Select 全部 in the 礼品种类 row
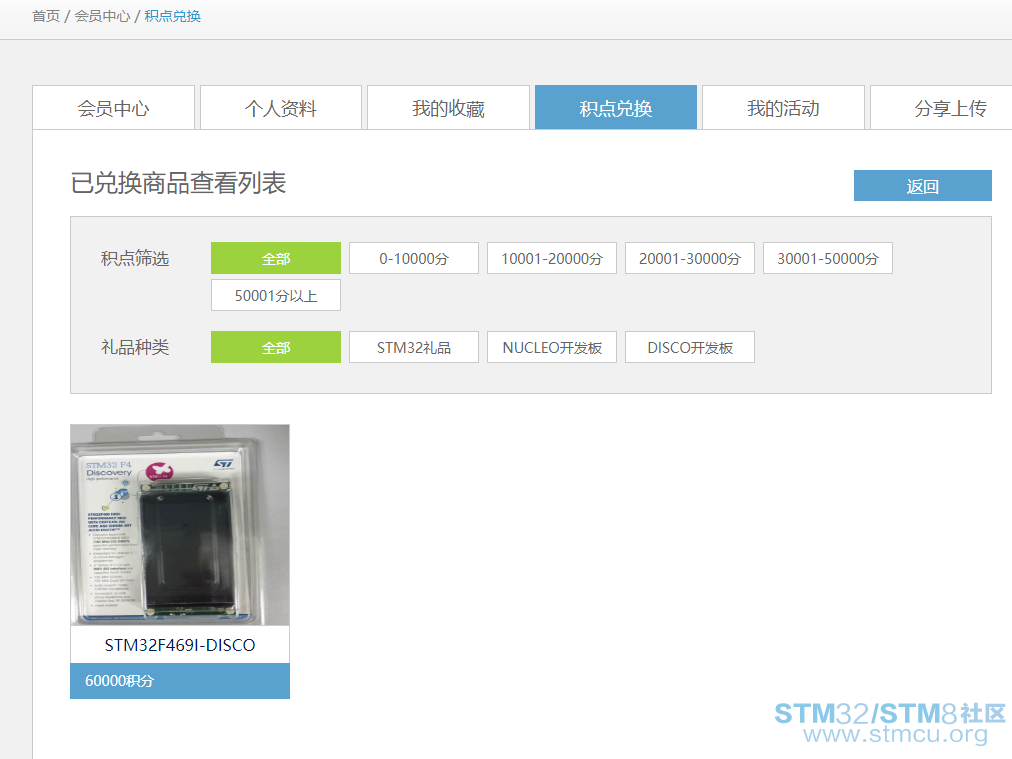Image resolution: width=1012 pixels, height=759 pixels. [x=276, y=347]
